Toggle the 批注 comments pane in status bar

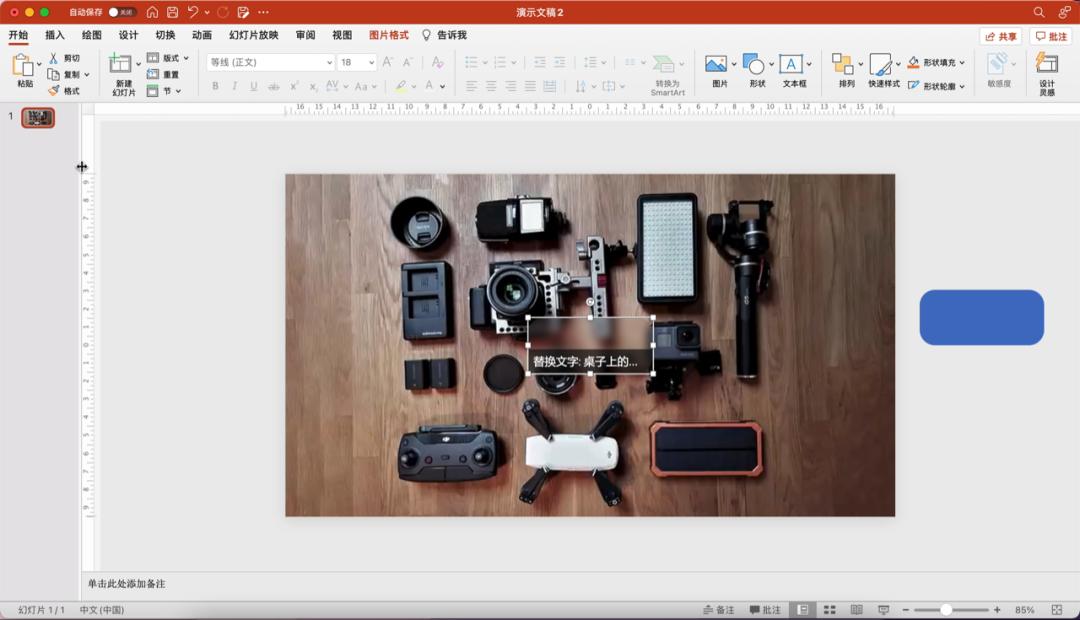click(764, 610)
